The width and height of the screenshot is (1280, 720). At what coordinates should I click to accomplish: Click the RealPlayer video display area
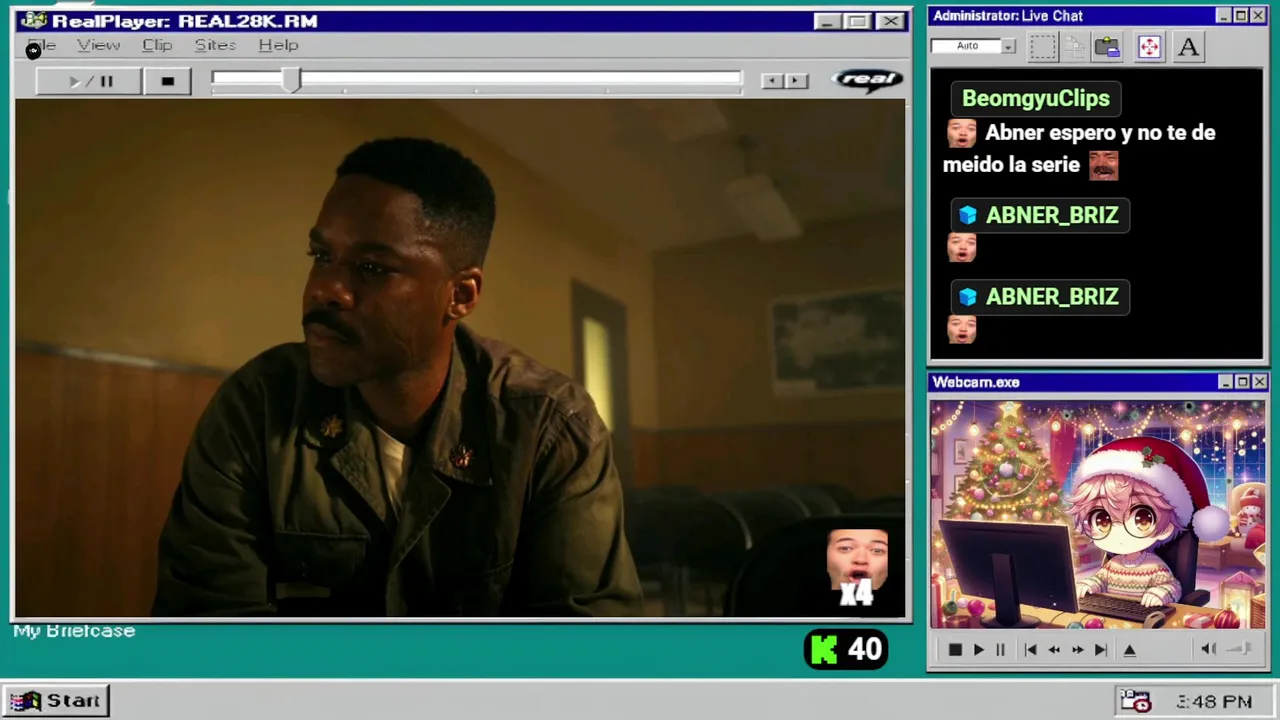460,358
